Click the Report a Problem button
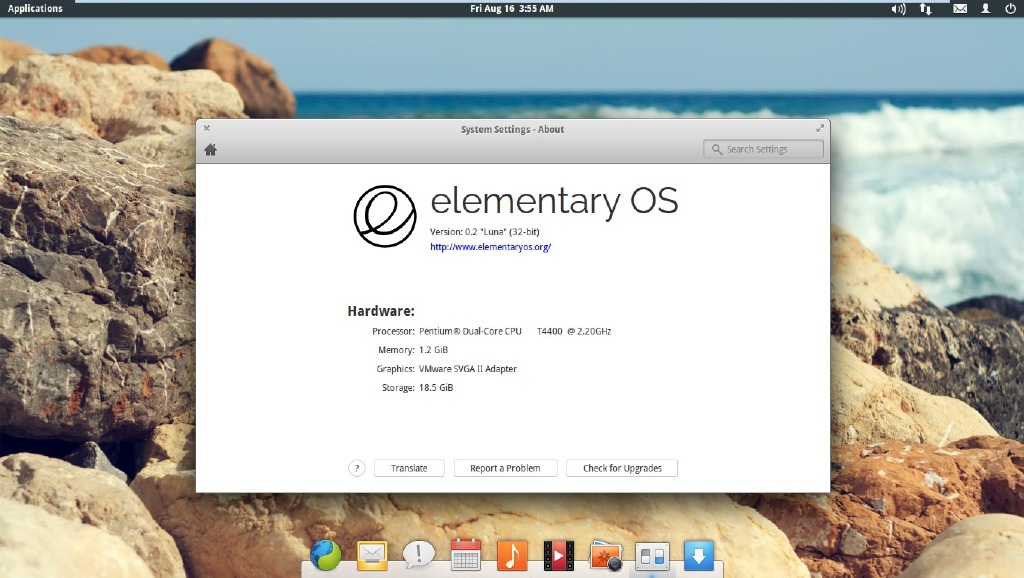Screen dimensions: 1024x578 505,468
